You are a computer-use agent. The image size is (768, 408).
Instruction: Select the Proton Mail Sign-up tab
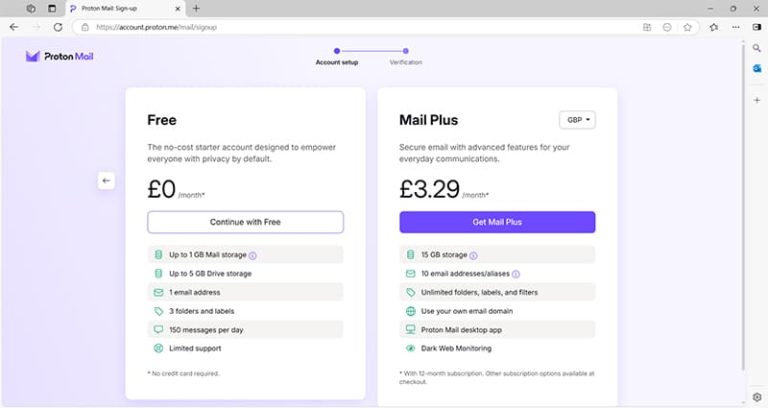coord(120,8)
